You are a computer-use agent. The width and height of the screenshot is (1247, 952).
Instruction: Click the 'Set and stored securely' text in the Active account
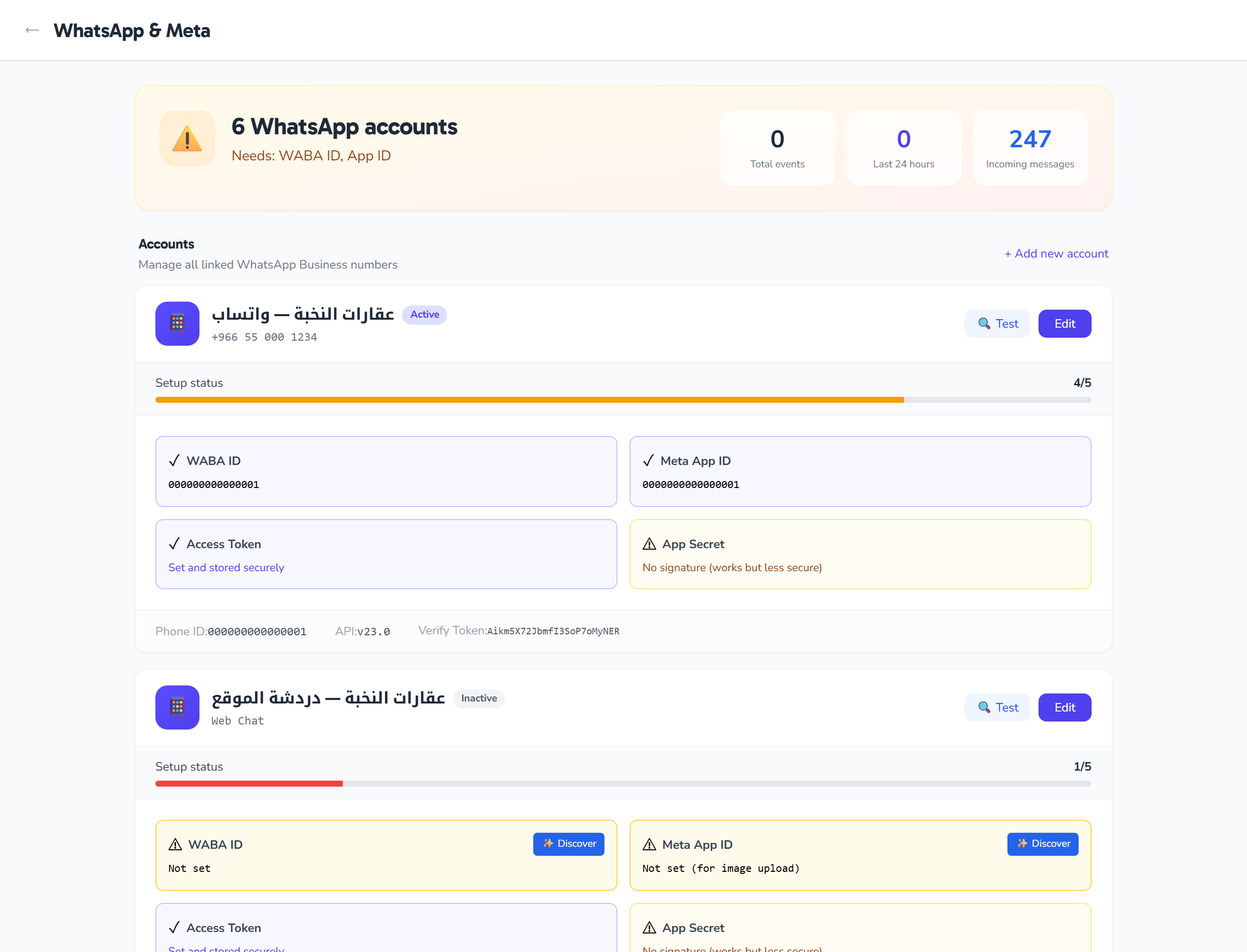pos(226,568)
